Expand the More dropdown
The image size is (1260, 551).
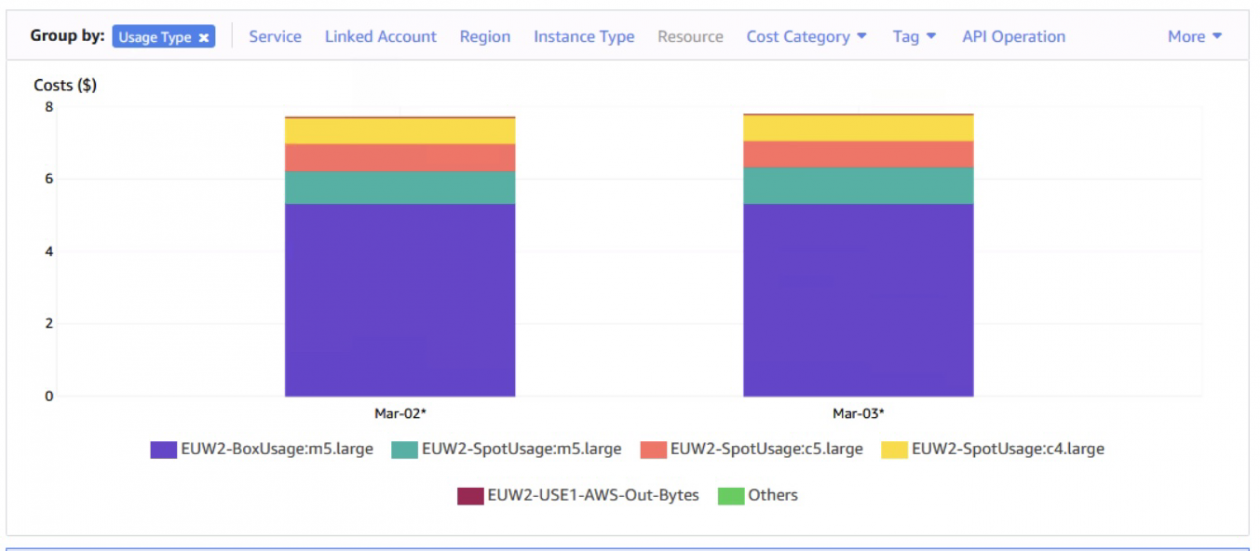coord(1195,36)
